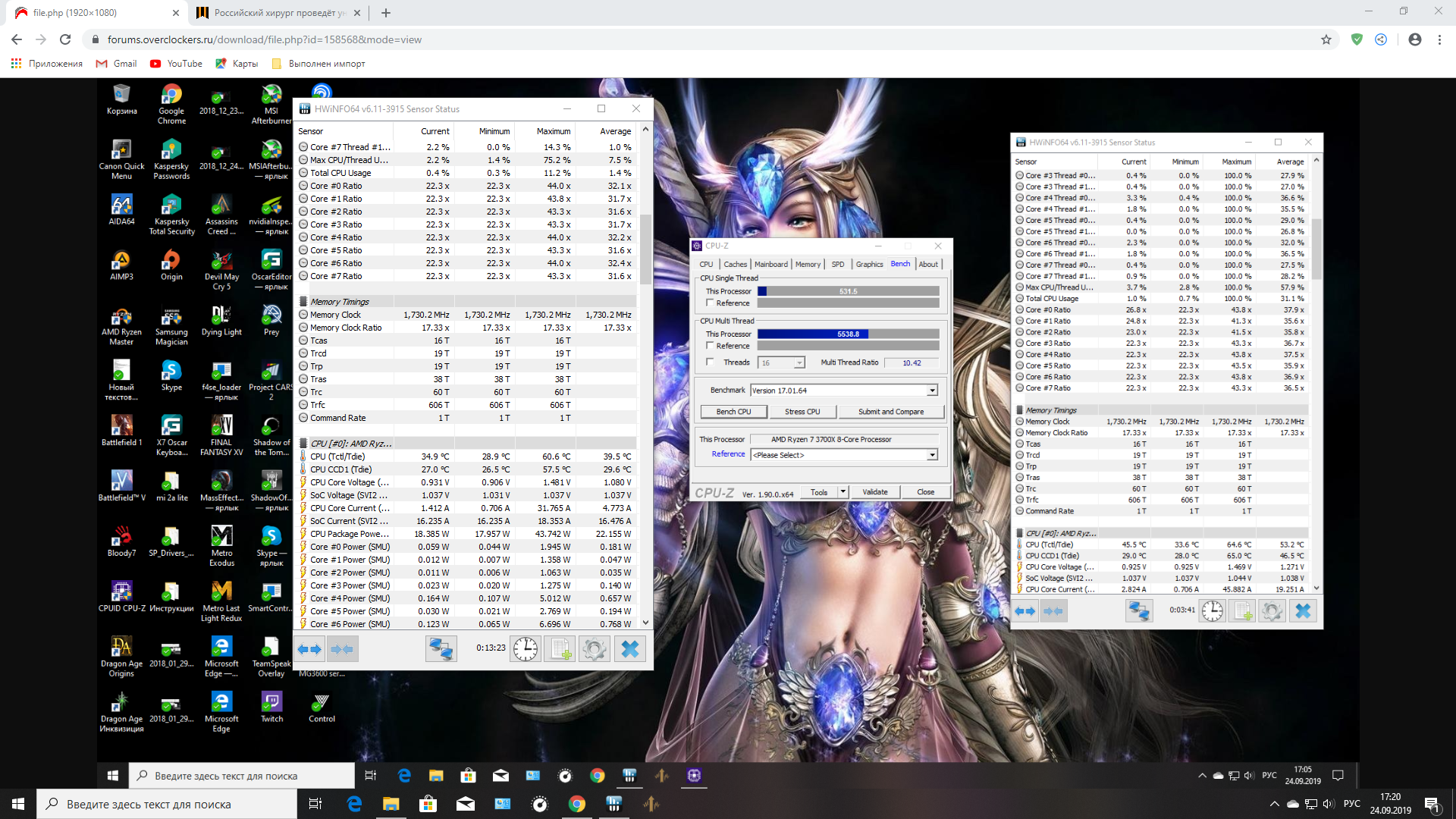Viewport: 1456px width, 819px height.
Task: Enable the Reference checkbox under CPU Single Thread
Action: 711,303
